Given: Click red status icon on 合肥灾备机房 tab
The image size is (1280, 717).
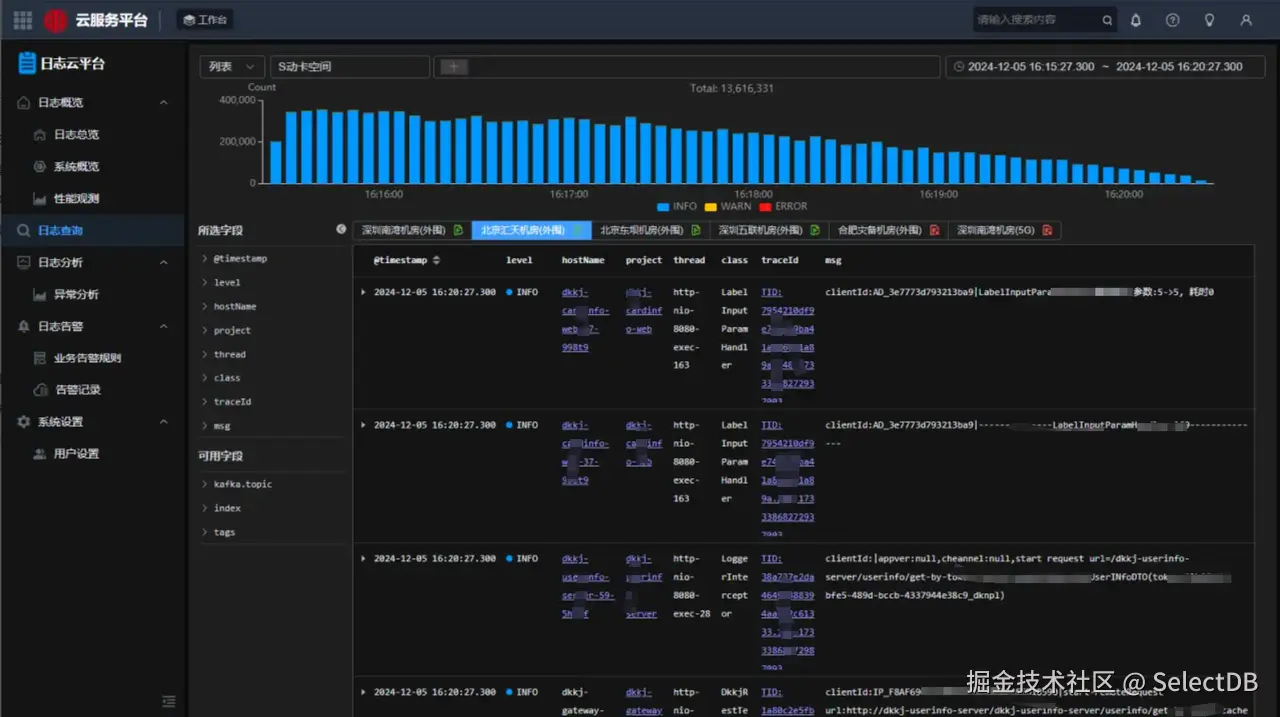Looking at the screenshot, I should (934, 230).
